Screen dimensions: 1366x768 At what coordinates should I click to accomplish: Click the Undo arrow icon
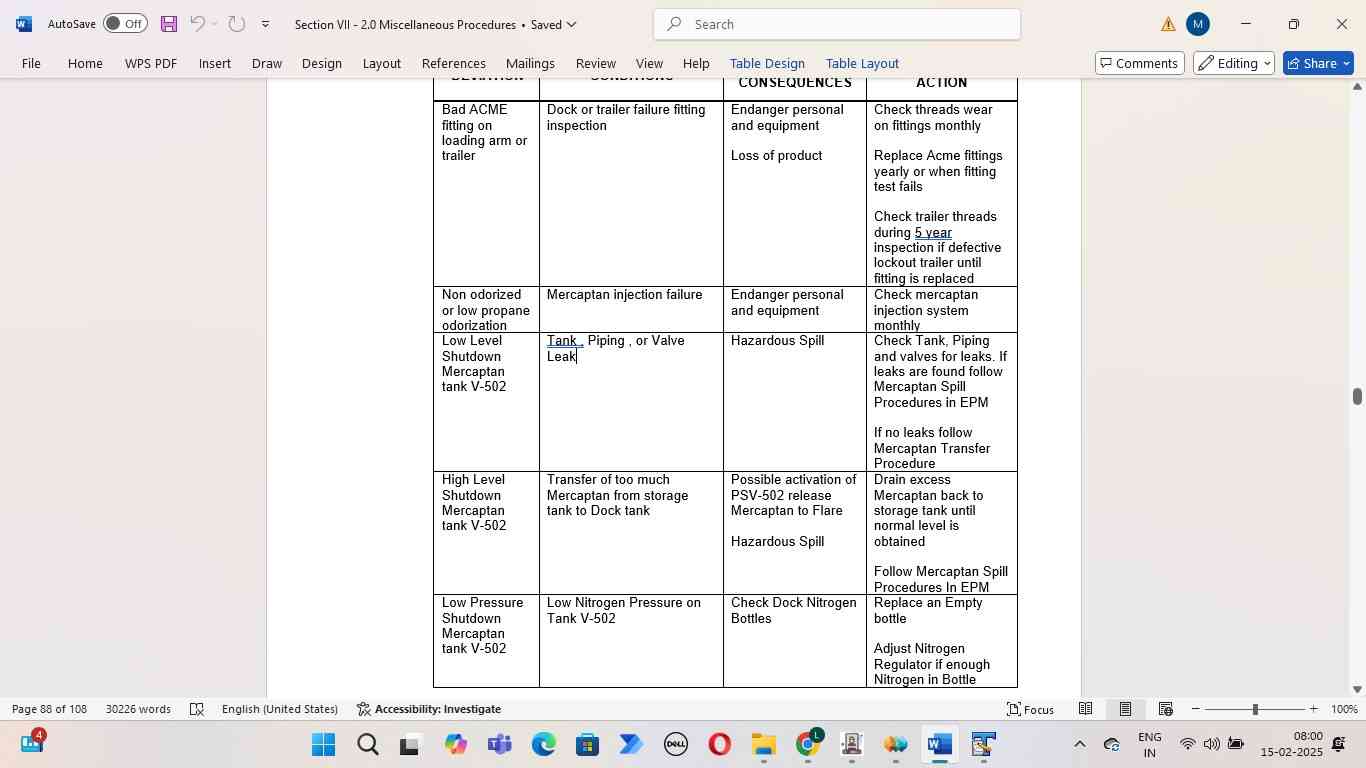click(197, 24)
